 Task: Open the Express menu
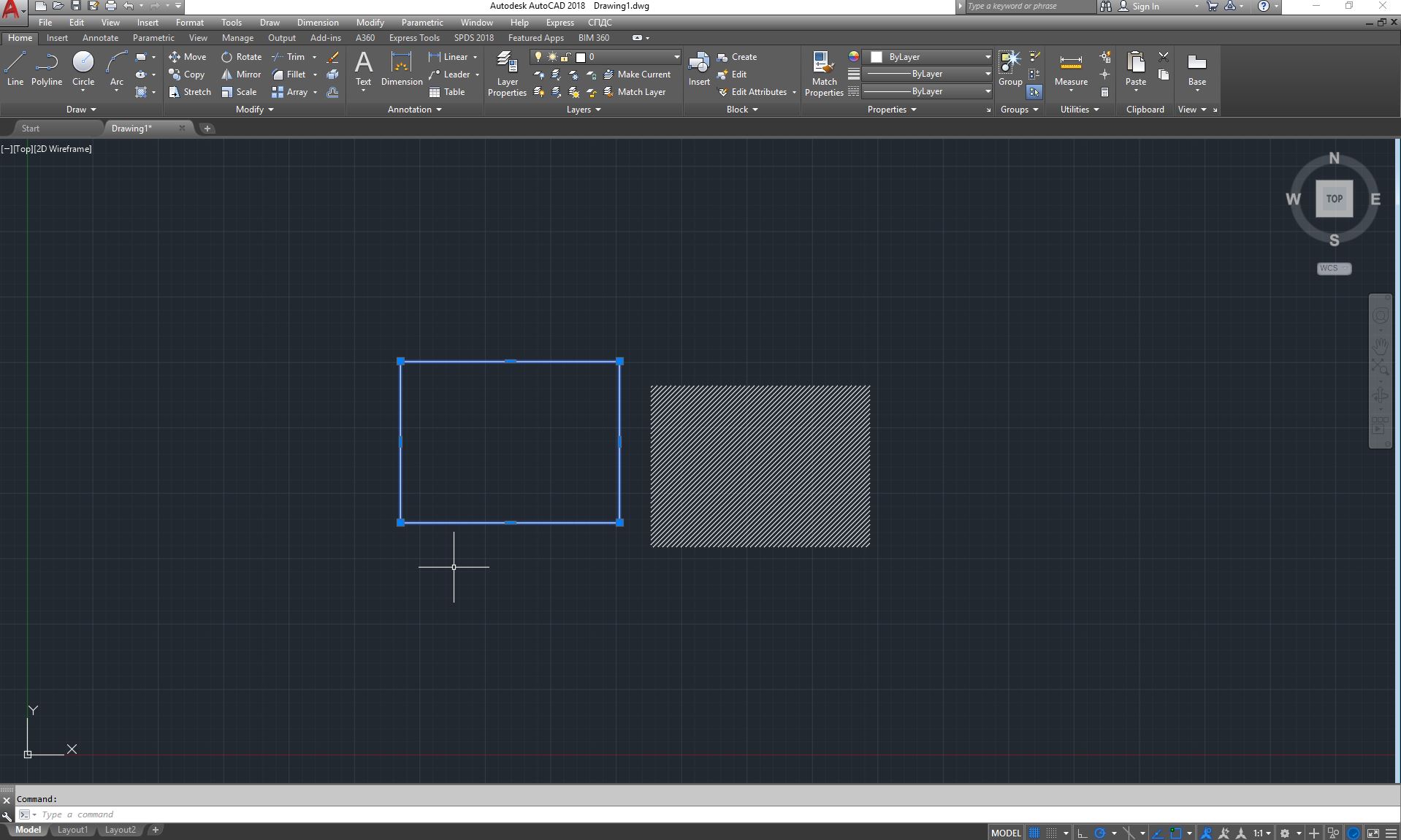[560, 23]
